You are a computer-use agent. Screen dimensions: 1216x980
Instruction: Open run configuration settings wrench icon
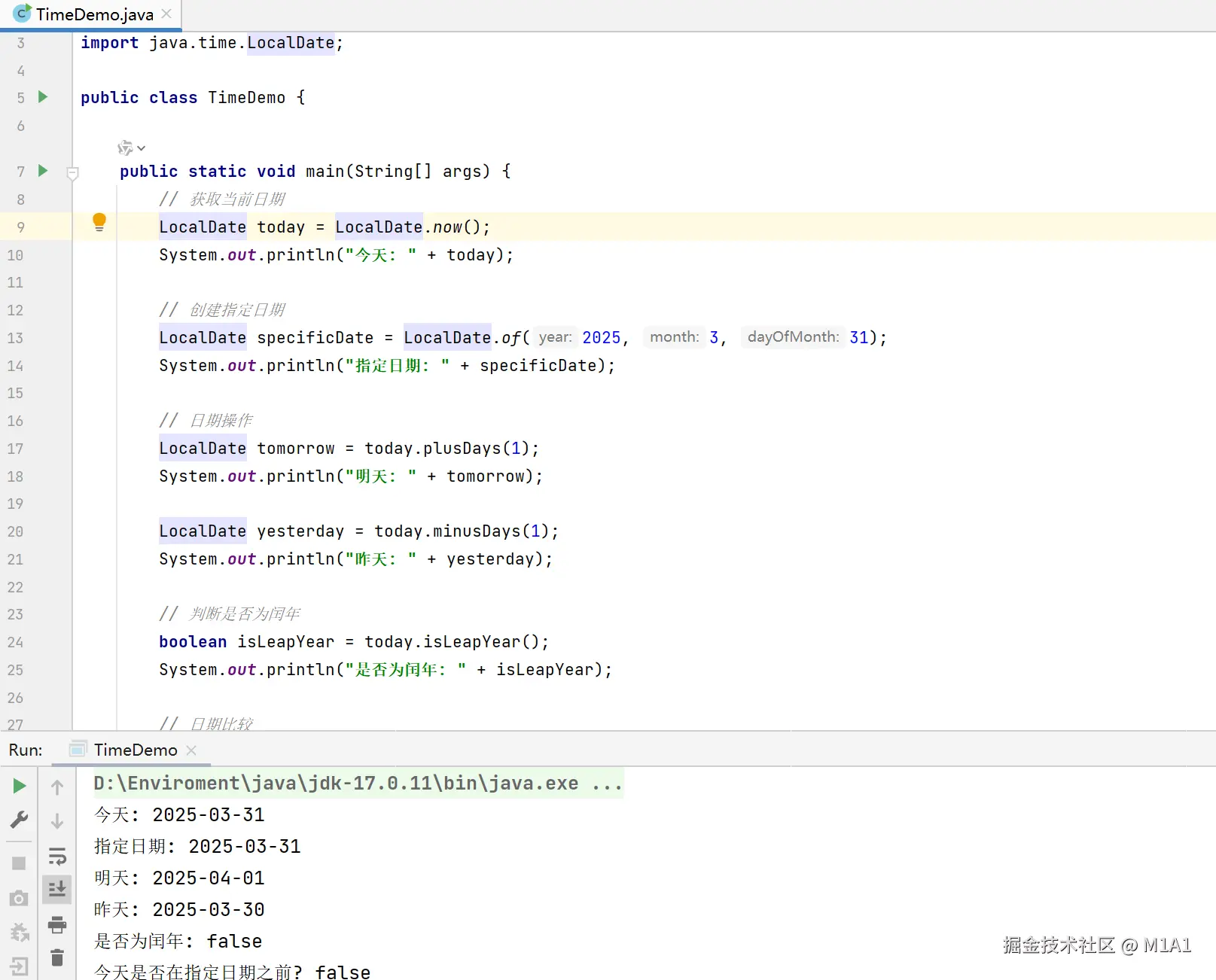tap(20, 819)
